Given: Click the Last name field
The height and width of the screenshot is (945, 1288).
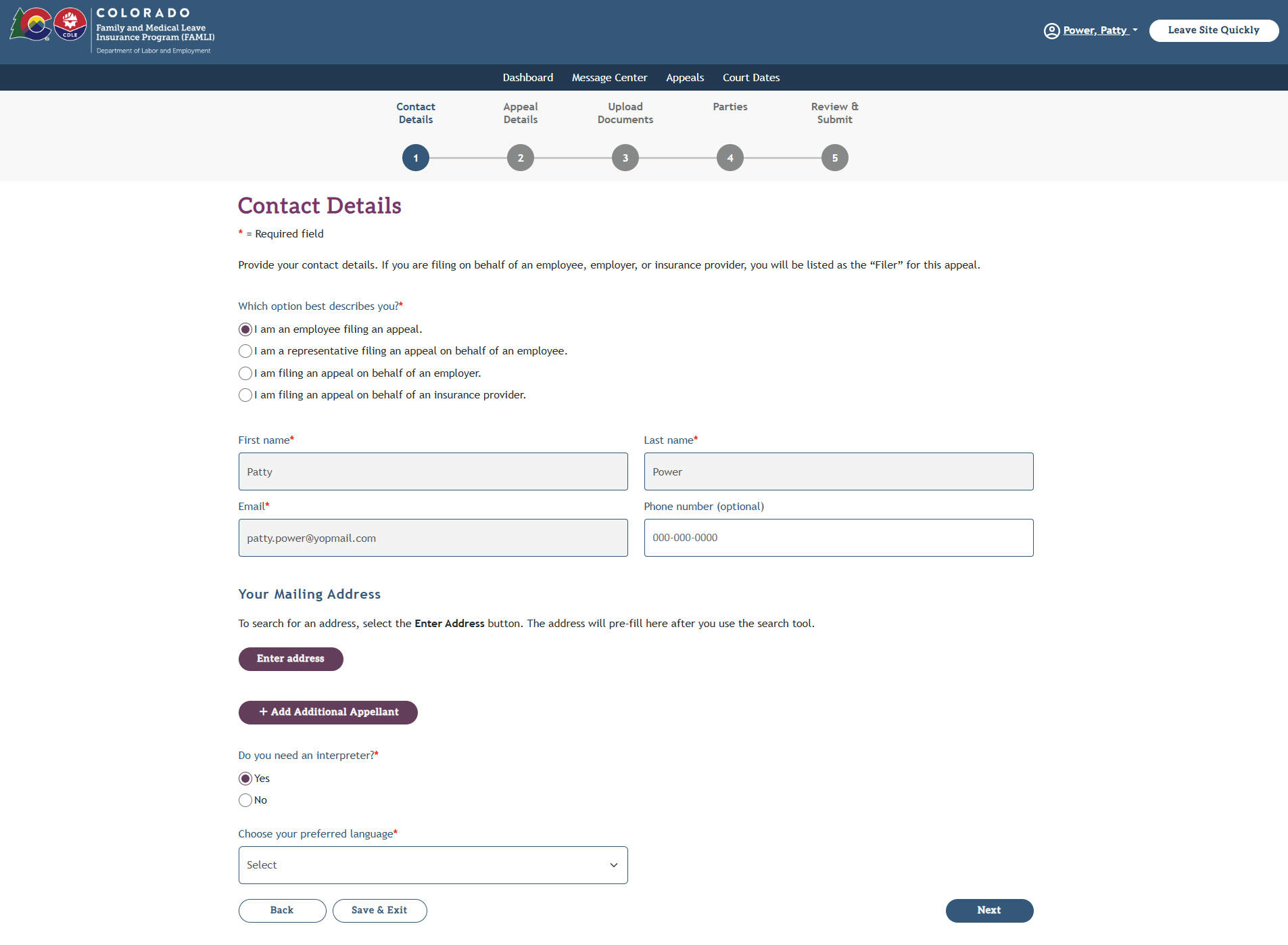Looking at the screenshot, I should 838,471.
